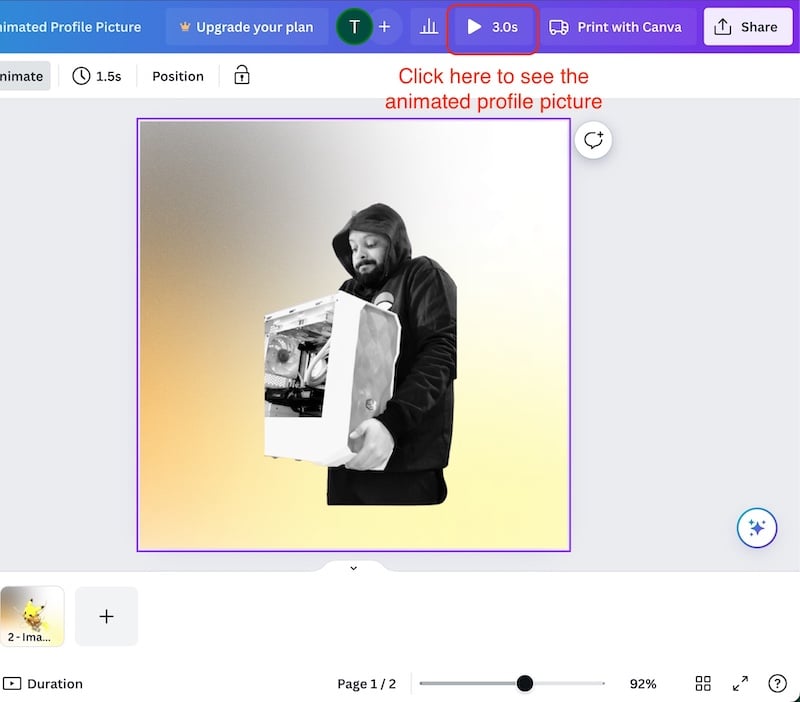Open the Share panel
Image resolution: width=800 pixels, height=702 pixels.
pos(748,27)
